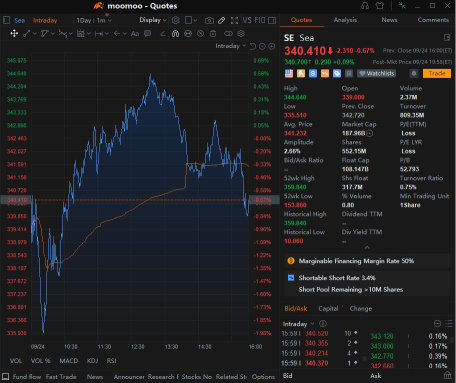Select the crosshair move cursor tool
This screenshot has height=383, width=456.
point(14,33)
